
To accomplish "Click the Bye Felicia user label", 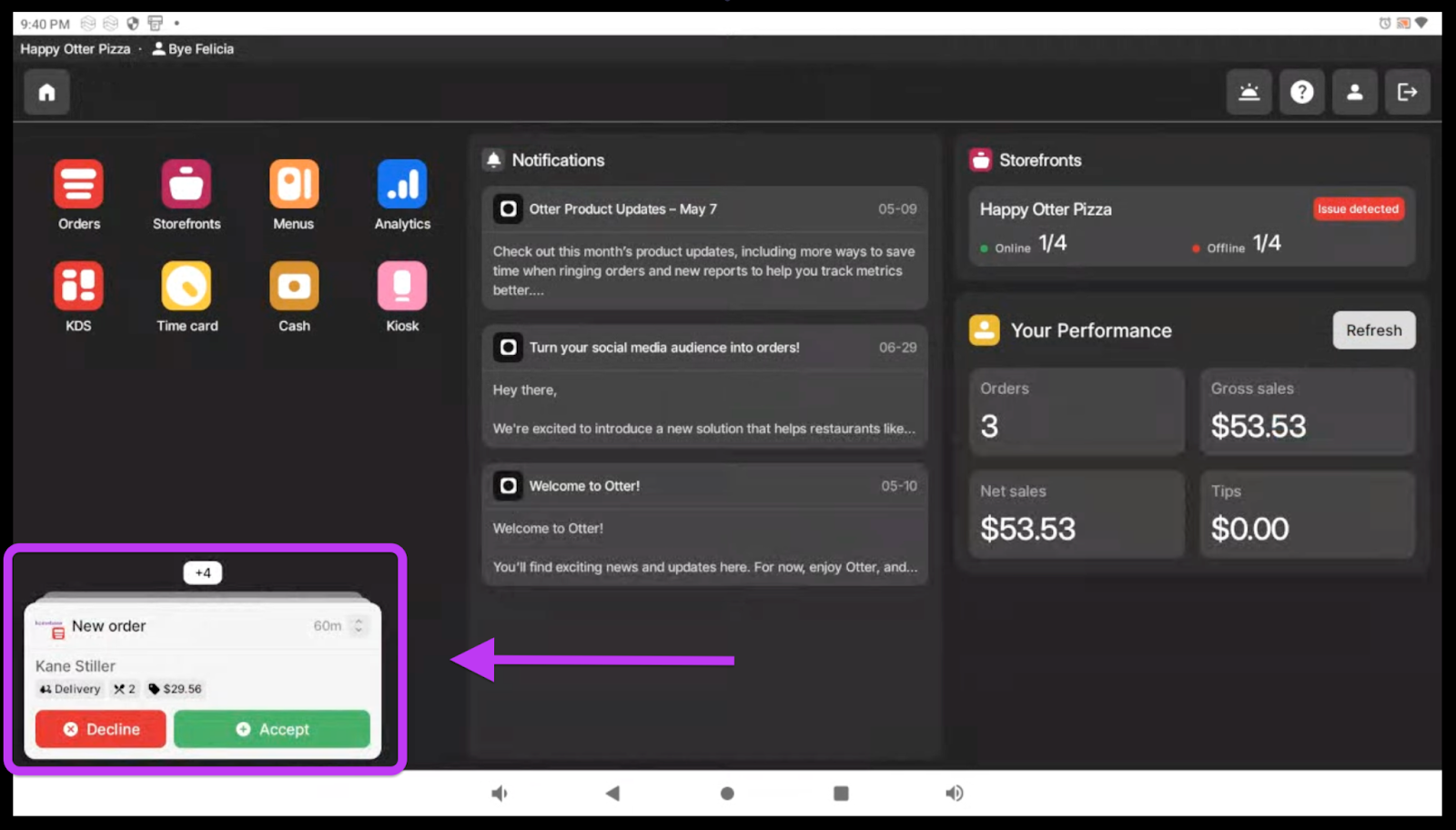I will [x=193, y=49].
